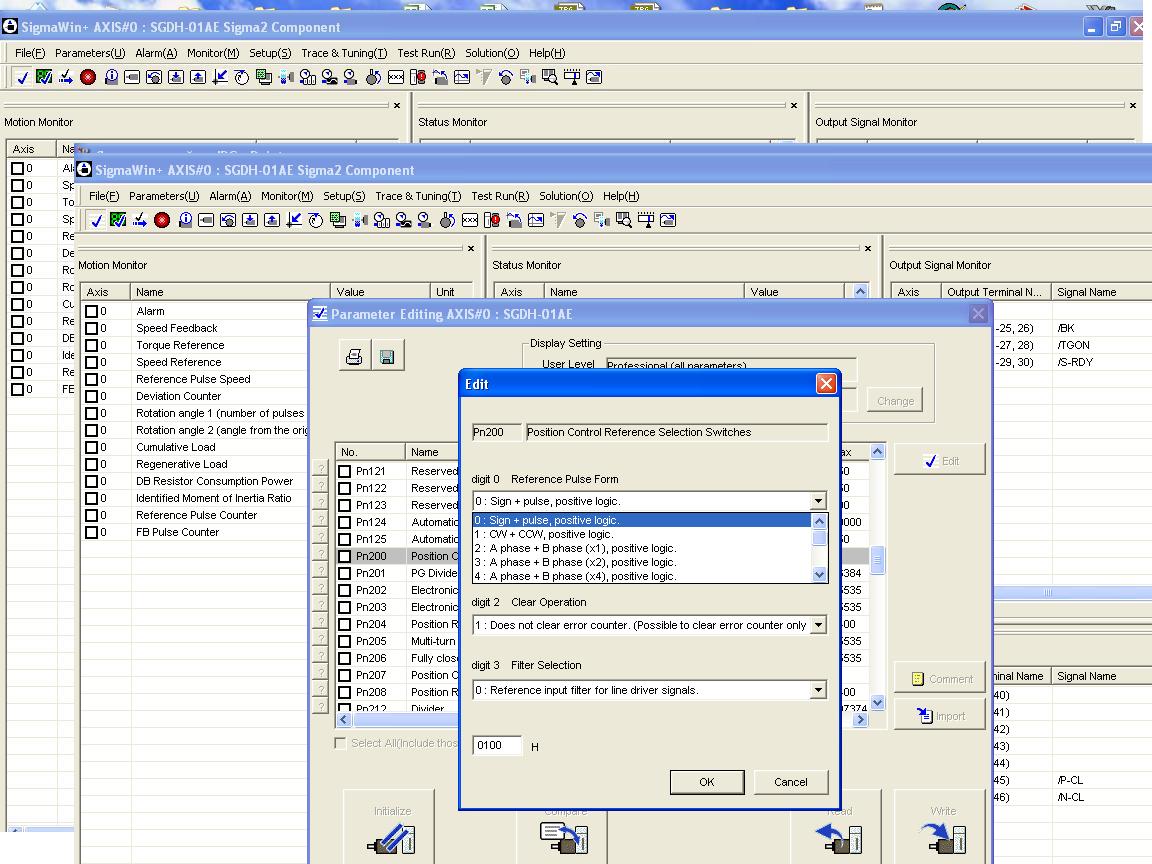
Task: Click the blue checkmark icon in front window toolbar
Action: point(96,220)
